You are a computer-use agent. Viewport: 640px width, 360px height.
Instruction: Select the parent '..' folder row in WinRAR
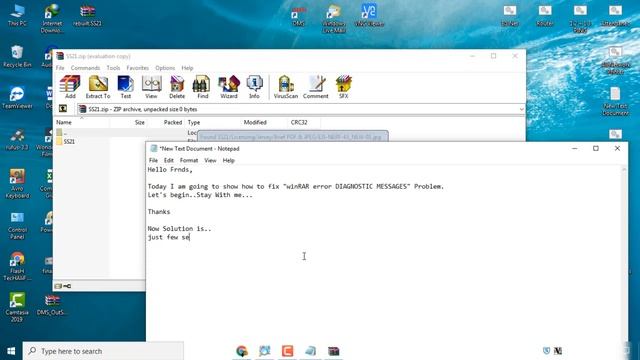pyautogui.click(x=62, y=133)
